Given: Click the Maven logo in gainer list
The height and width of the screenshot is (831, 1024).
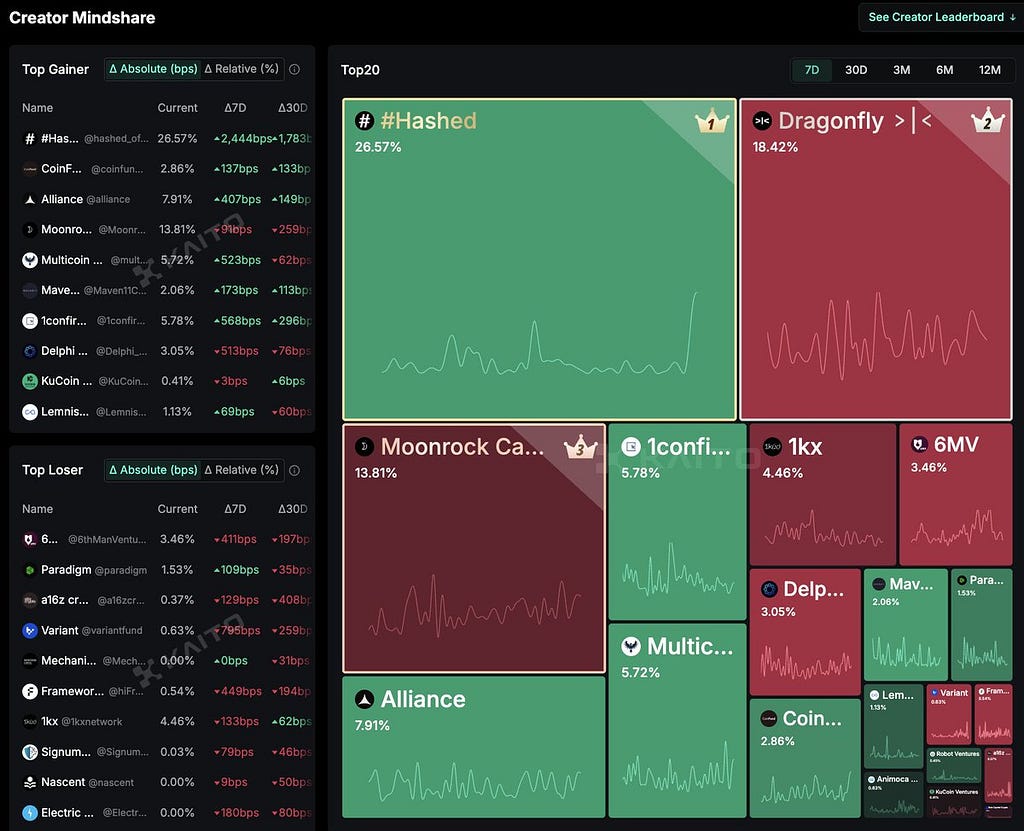Looking at the screenshot, I should [29, 290].
